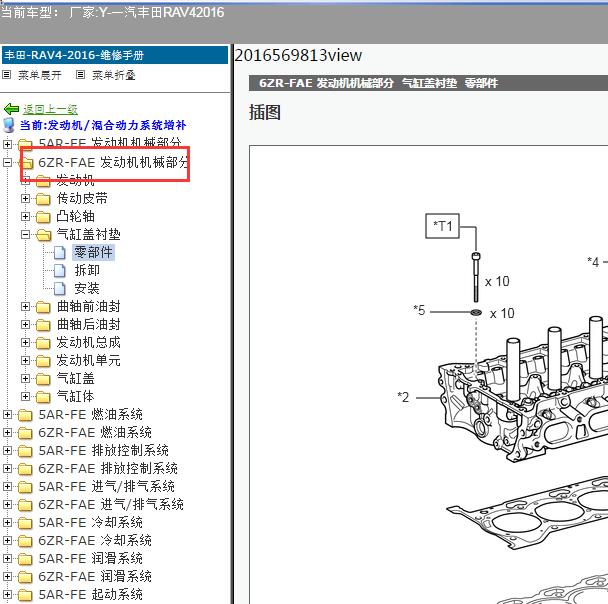Collapse the 6ZR-FAE 发动机机械部分 node
Image resolution: width=608 pixels, height=604 pixels.
7,162
